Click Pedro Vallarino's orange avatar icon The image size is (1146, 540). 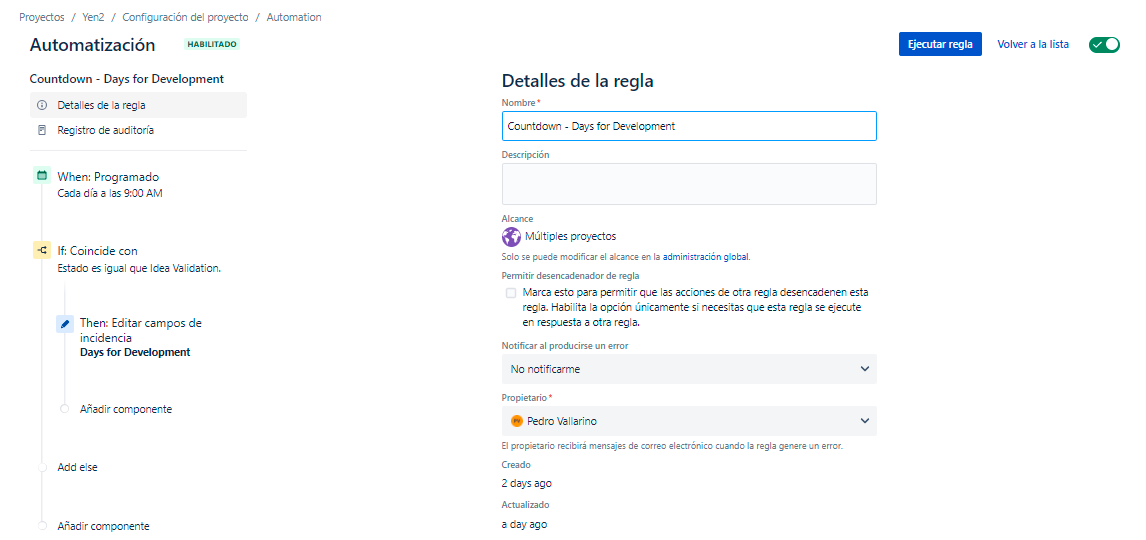(x=517, y=422)
